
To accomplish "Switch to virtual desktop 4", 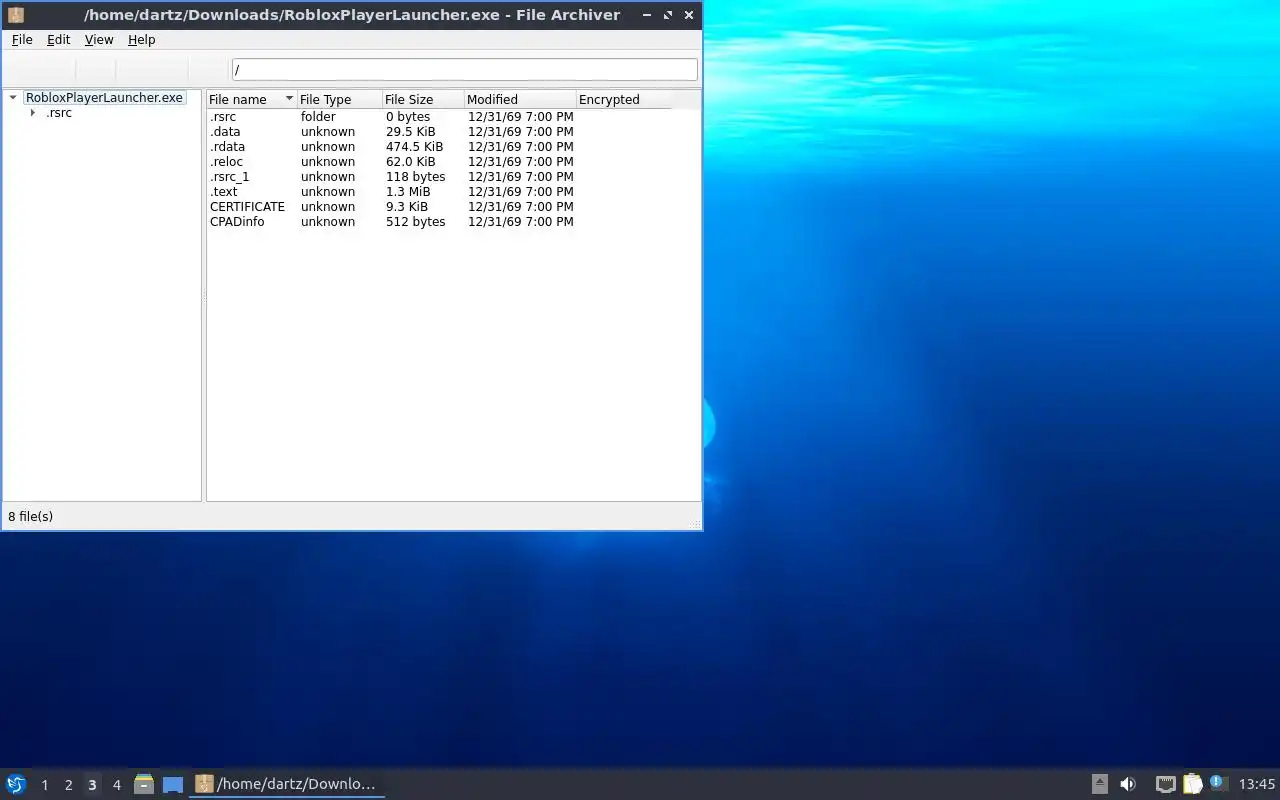I will (116, 785).
